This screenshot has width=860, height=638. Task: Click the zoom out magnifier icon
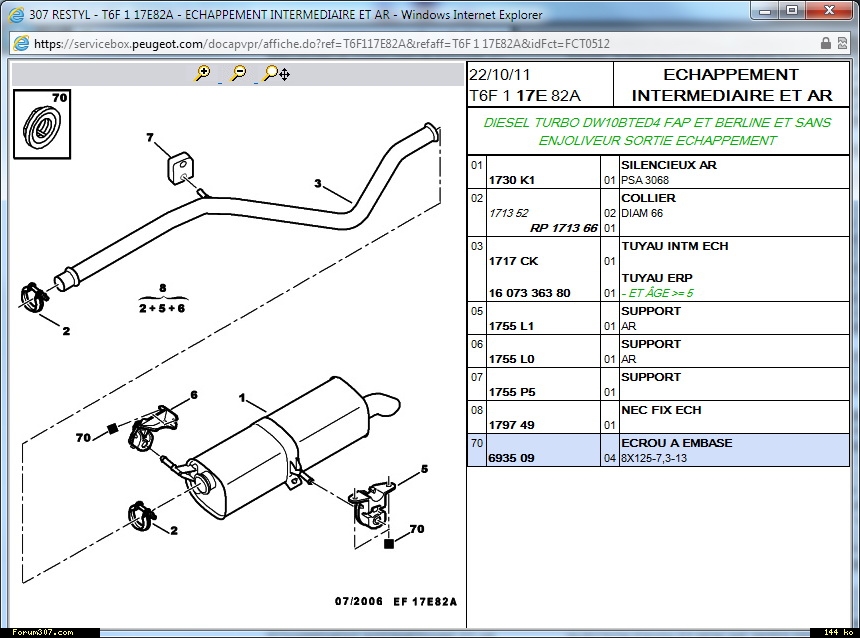coord(239,73)
